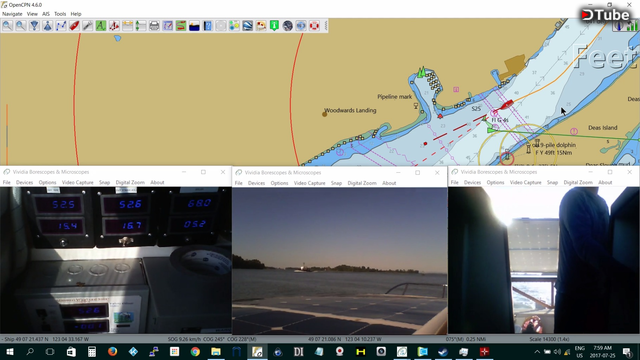Click Snap in middle Vividia window
The height and width of the screenshot is (360, 640).
(336, 183)
